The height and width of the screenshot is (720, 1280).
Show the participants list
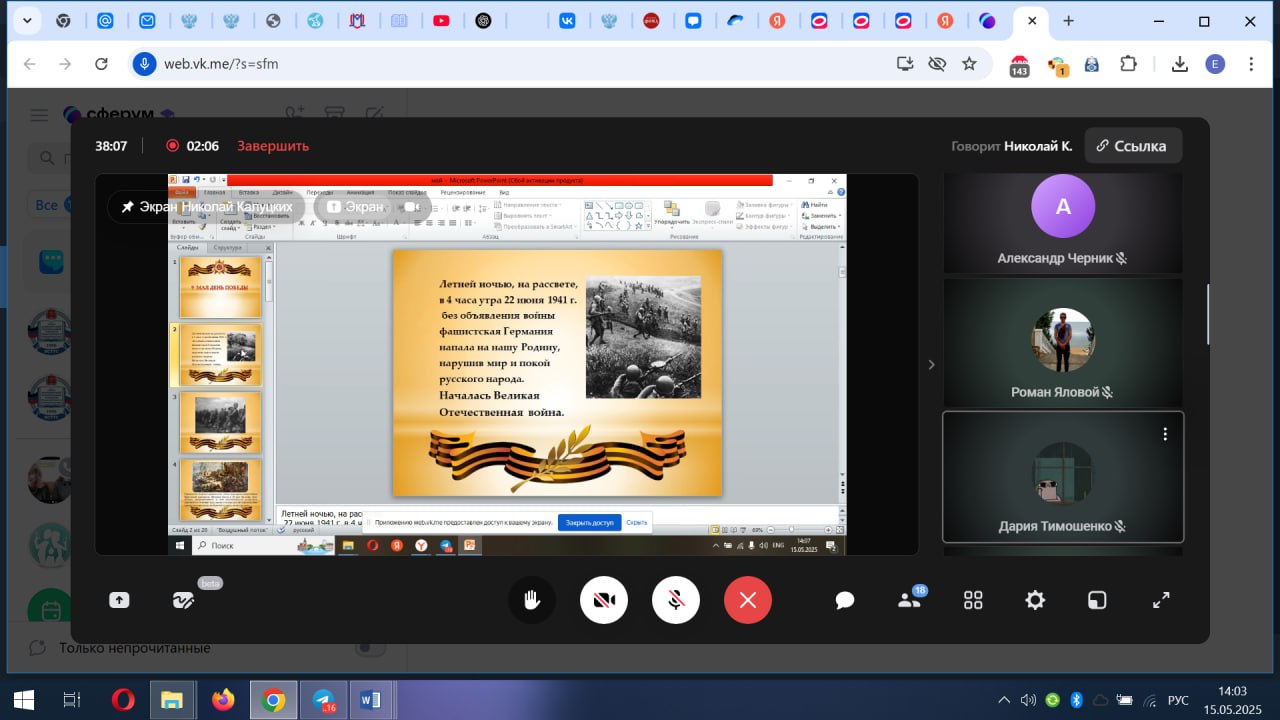[909, 600]
